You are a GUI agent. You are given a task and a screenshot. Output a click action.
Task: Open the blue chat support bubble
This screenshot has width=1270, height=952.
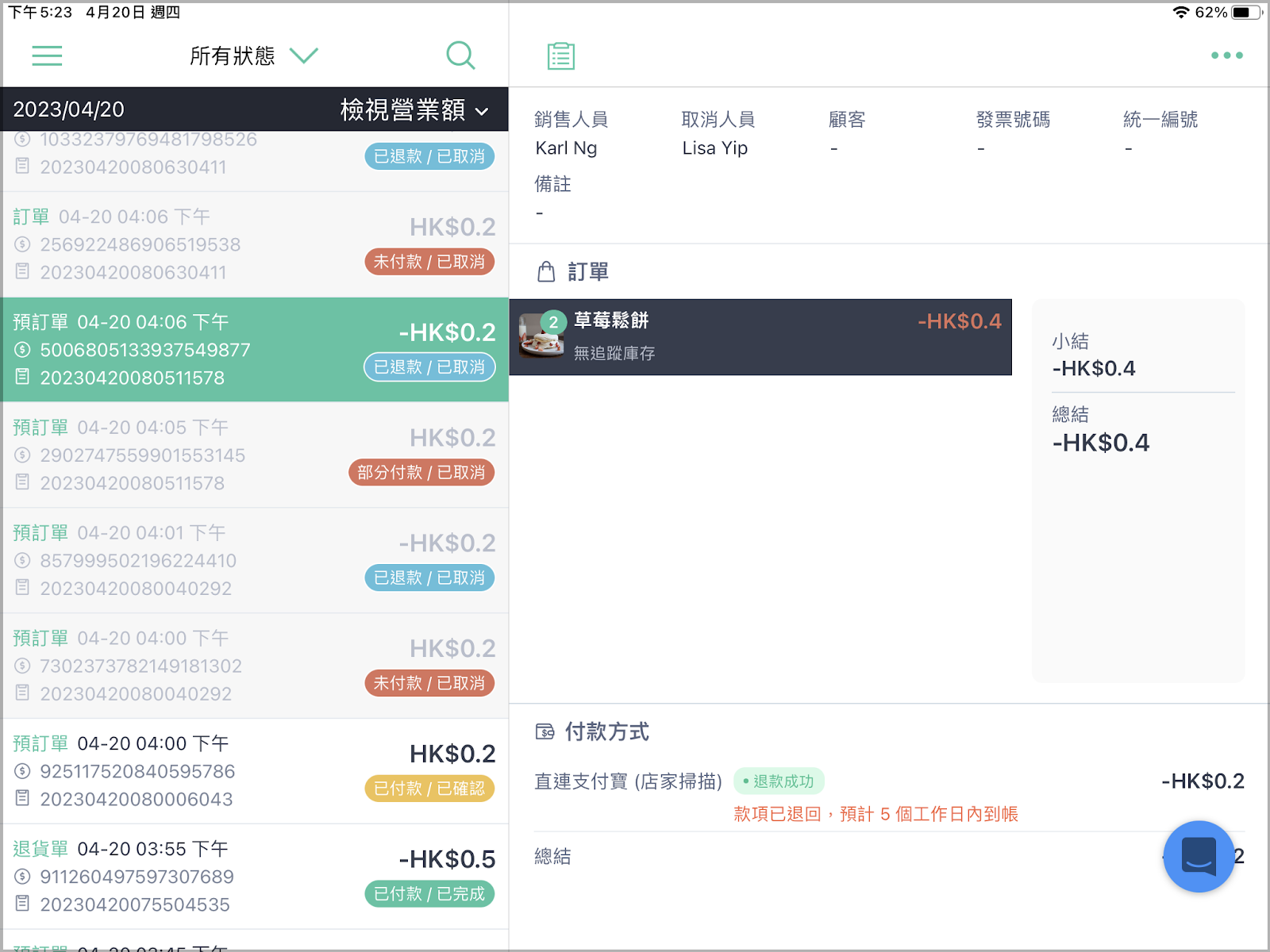click(x=1199, y=856)
